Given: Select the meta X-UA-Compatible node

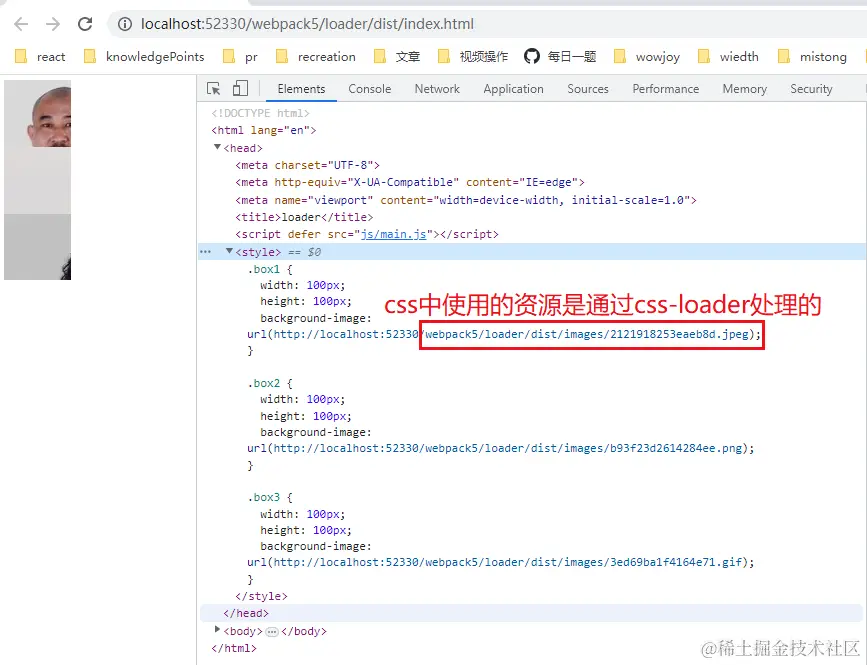Looking at the screenshot, I should pos(410,182).
